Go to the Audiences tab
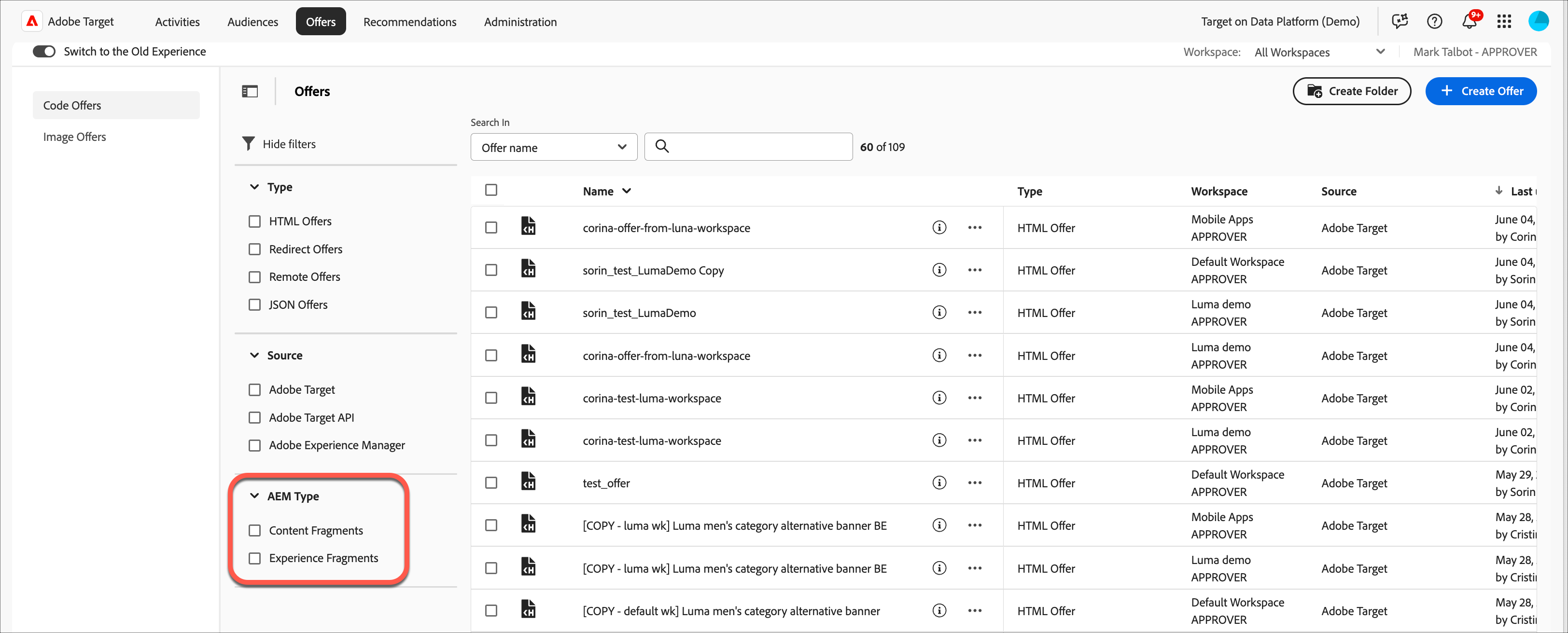 [x=252, y=22]
